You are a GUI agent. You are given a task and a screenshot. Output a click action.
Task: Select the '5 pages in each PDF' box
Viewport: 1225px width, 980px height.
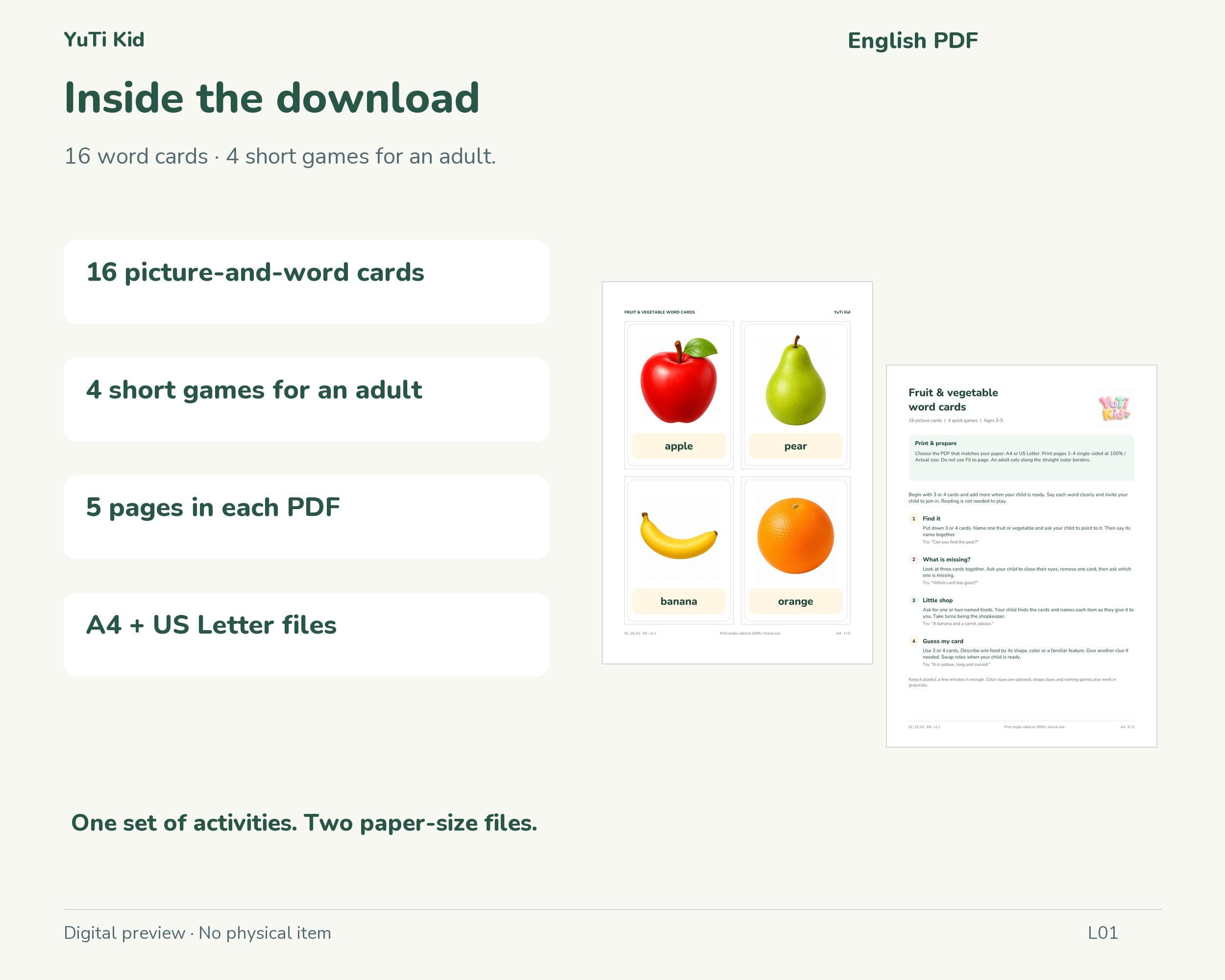click(x=306, y=517)
